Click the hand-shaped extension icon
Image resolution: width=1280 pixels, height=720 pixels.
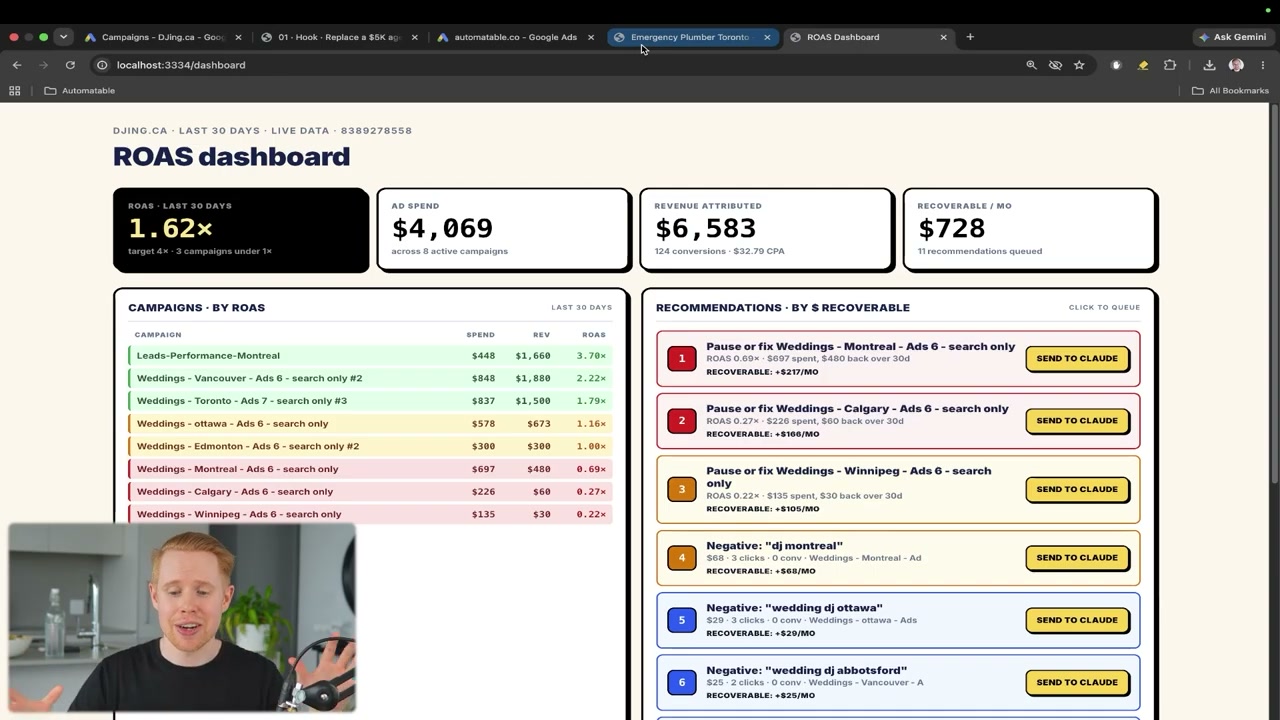point(1117,65)
